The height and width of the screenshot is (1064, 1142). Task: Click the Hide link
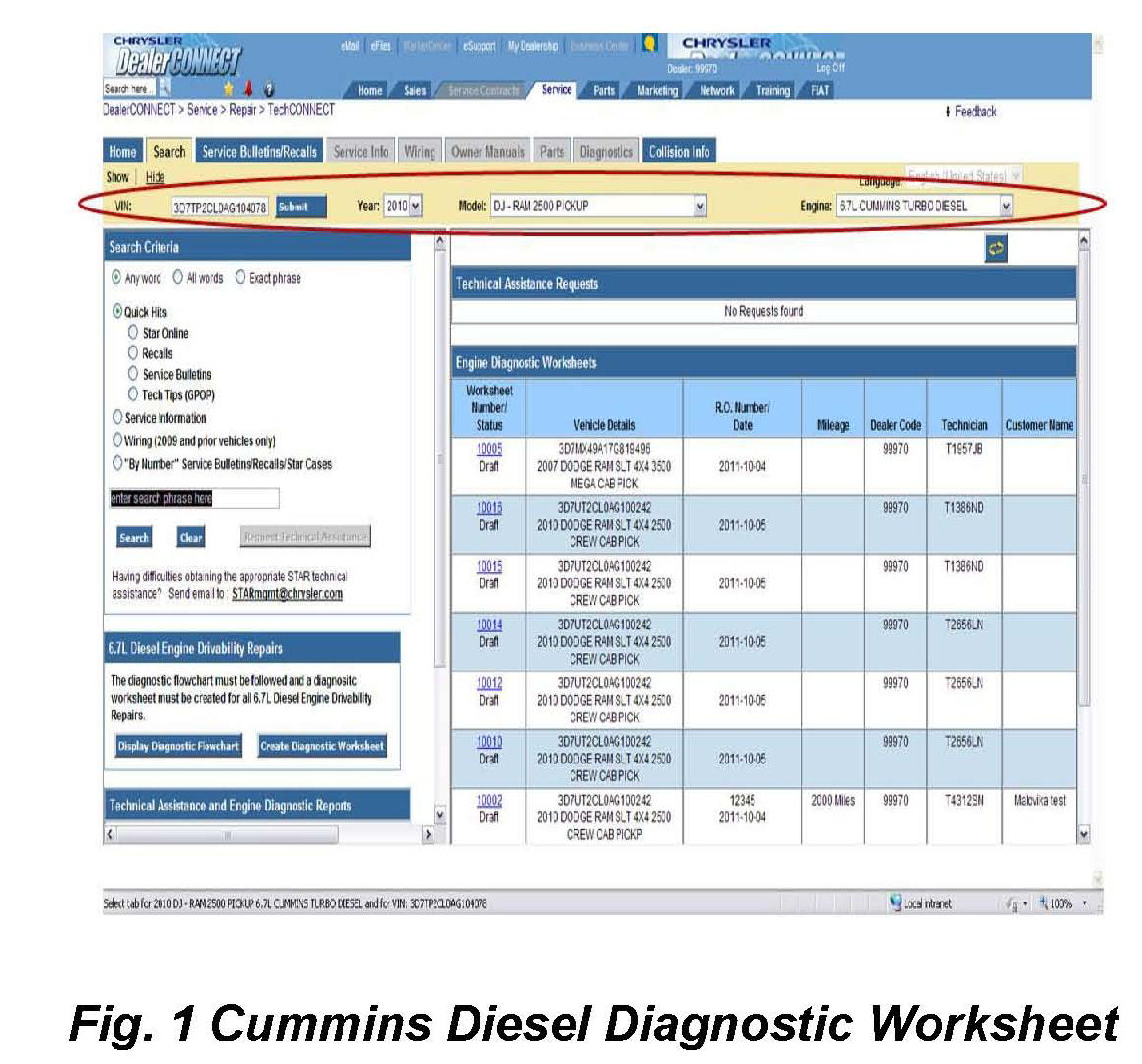156,177
